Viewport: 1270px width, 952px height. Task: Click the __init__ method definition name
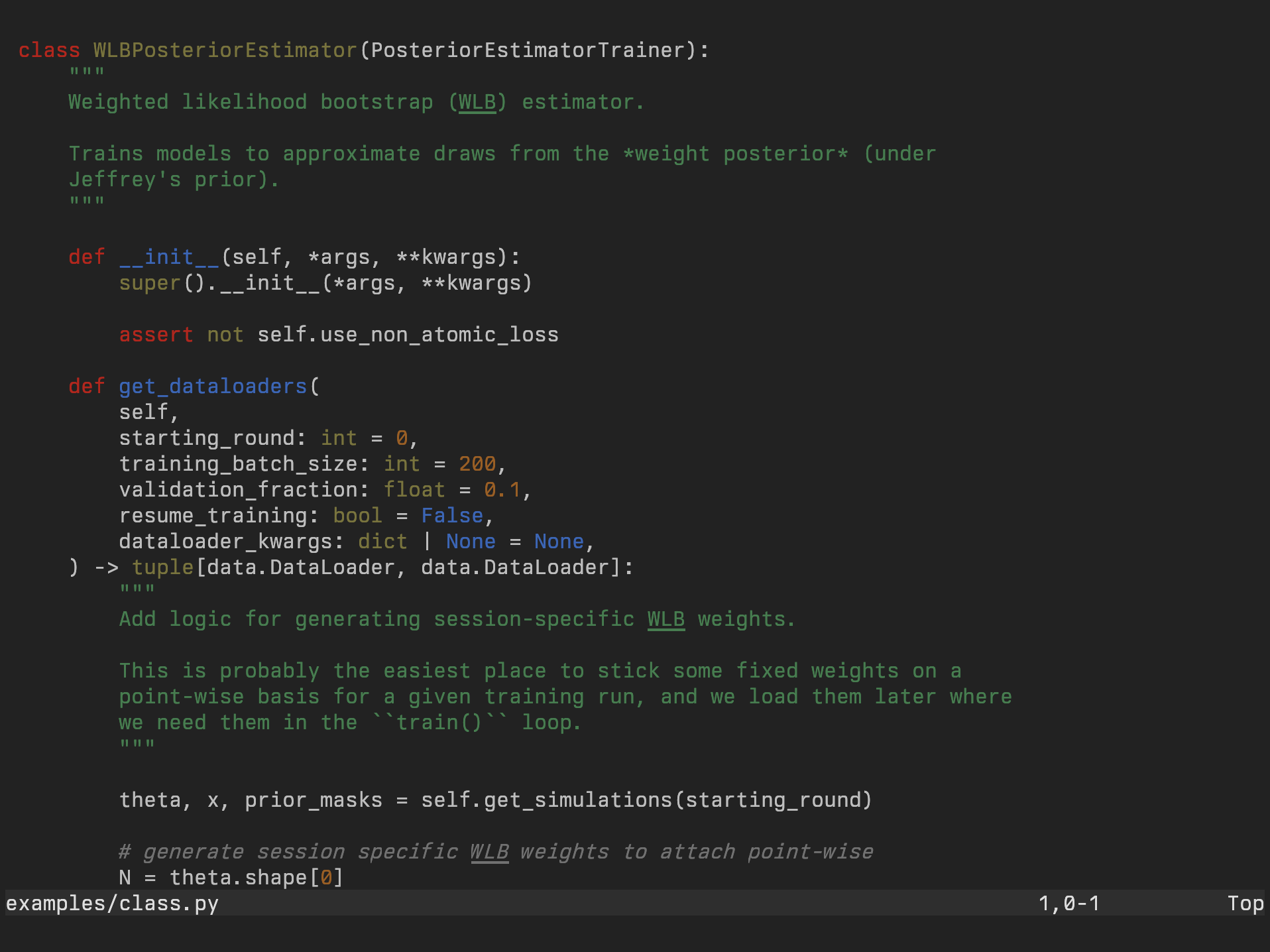click(x=169, y=257)
